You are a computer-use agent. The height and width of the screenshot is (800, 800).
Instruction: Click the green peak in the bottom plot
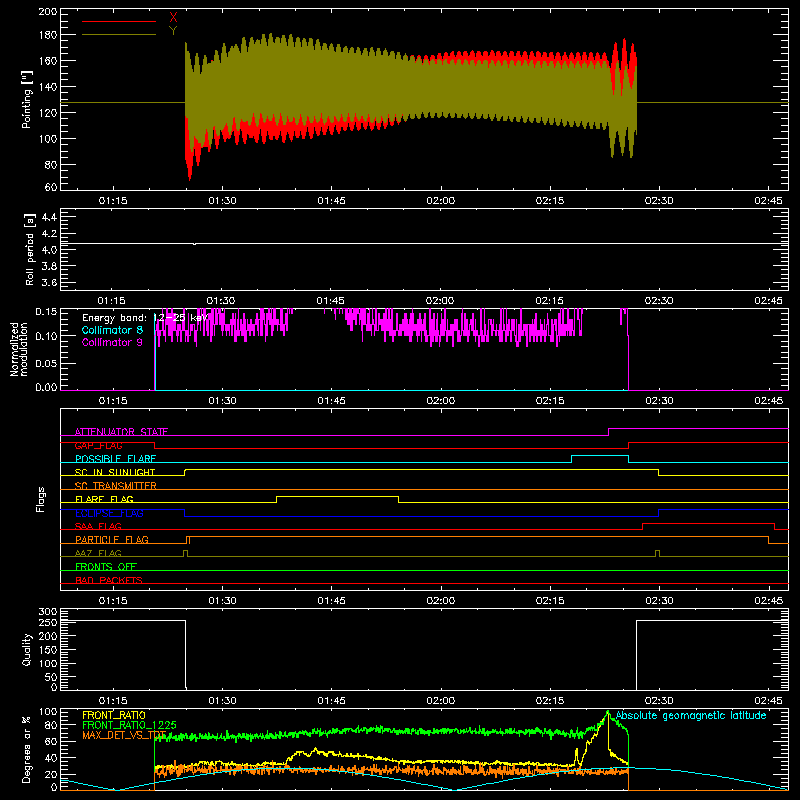(x=608, y=712)
